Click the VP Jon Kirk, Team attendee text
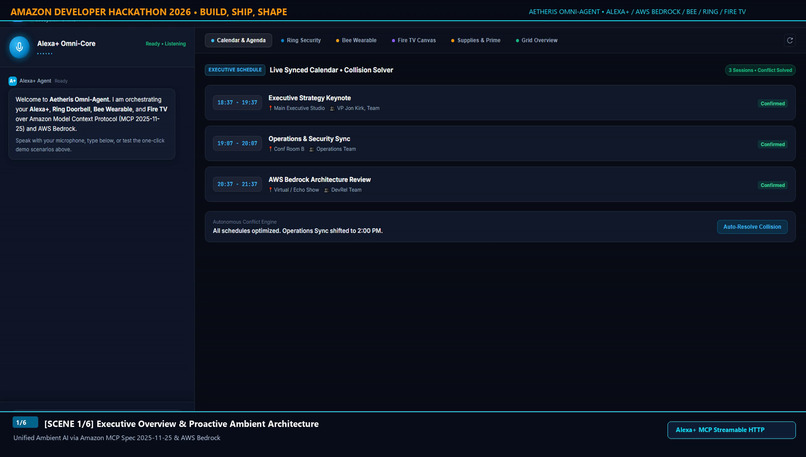This screenshot has height=457, width=806. pyautogui.click(x=358, y=108)
